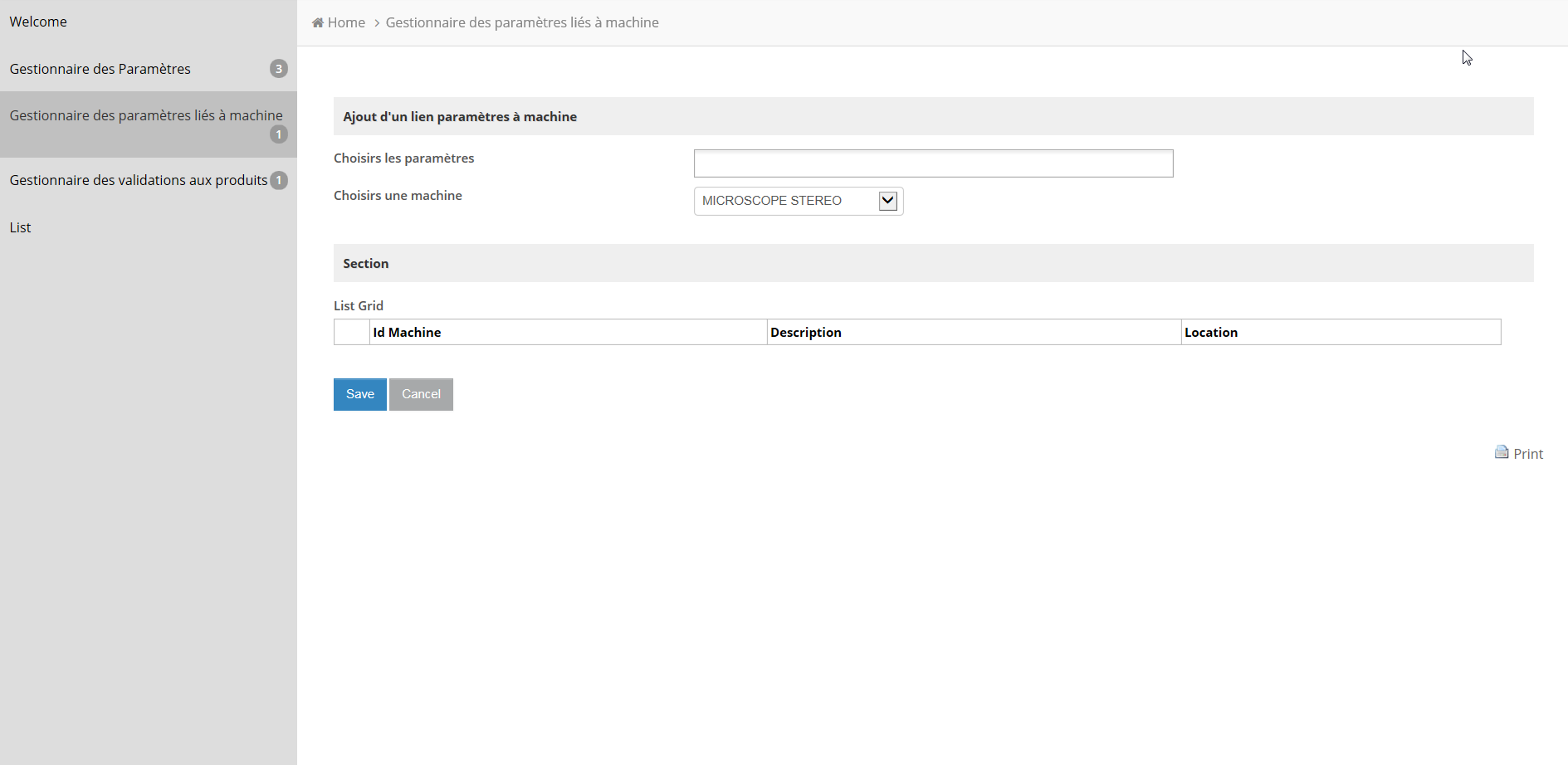The height and width of the screenshot is (765, 1568).
Task: Click the Home icon in breadcrumb
Action: [318, 22]
